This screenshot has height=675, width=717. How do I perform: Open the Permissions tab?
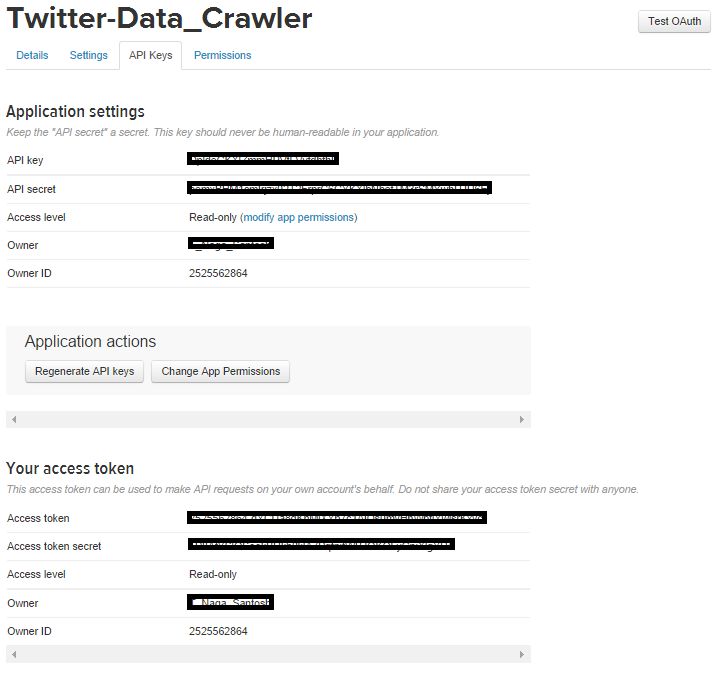click(222, 55)
